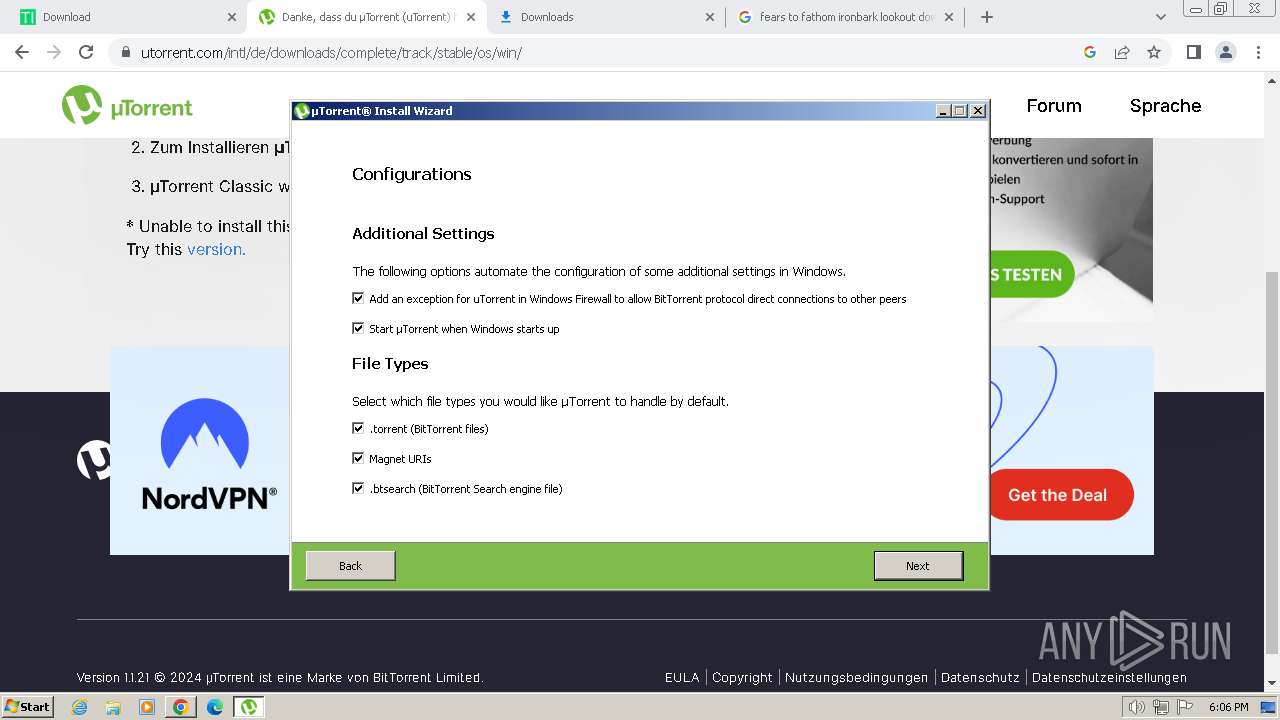Toggle the browser side panel
Viewport: 1280px width, 720px height.
1193,52
